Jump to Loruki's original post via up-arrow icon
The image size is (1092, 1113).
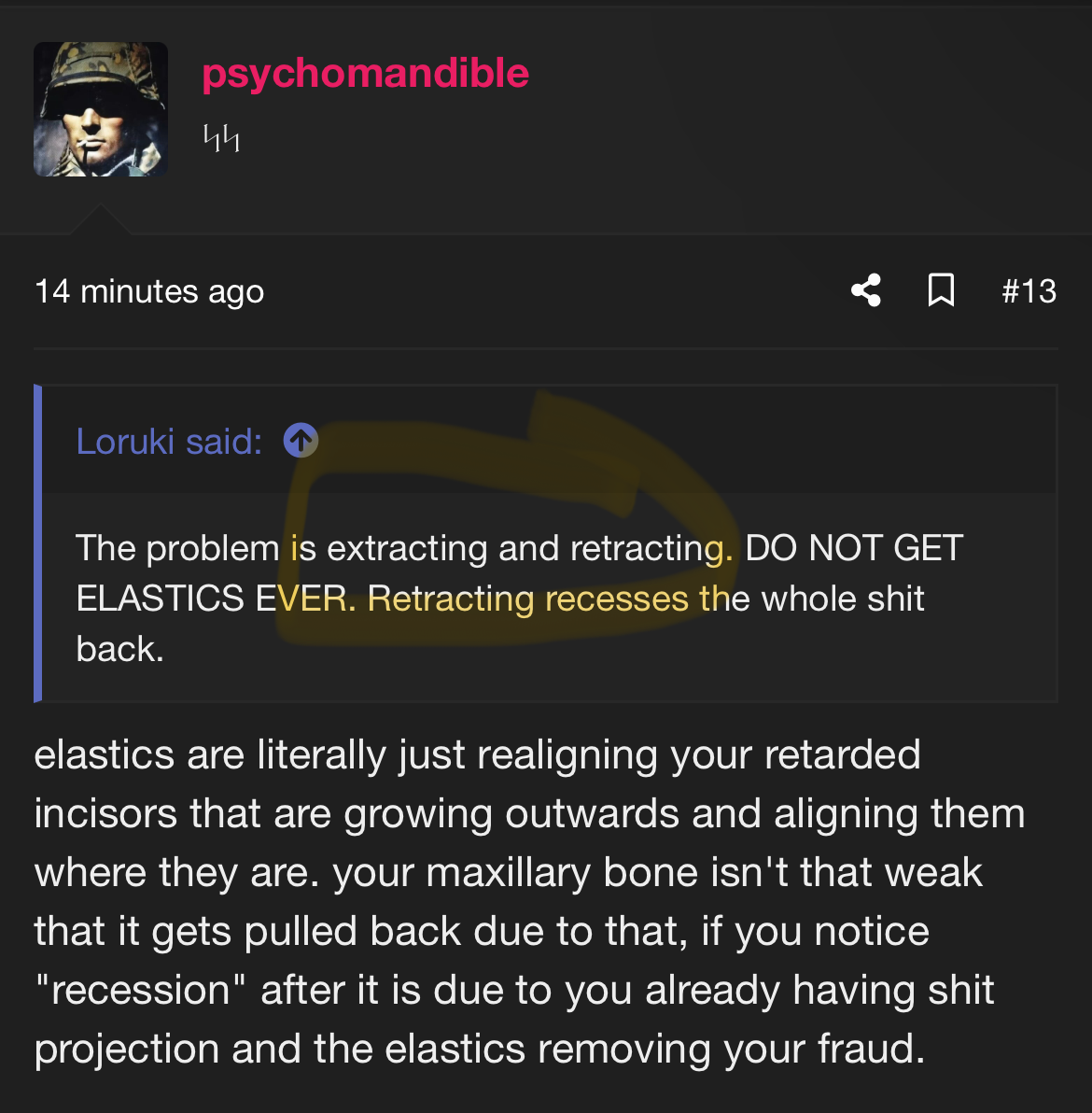point(301,441)
